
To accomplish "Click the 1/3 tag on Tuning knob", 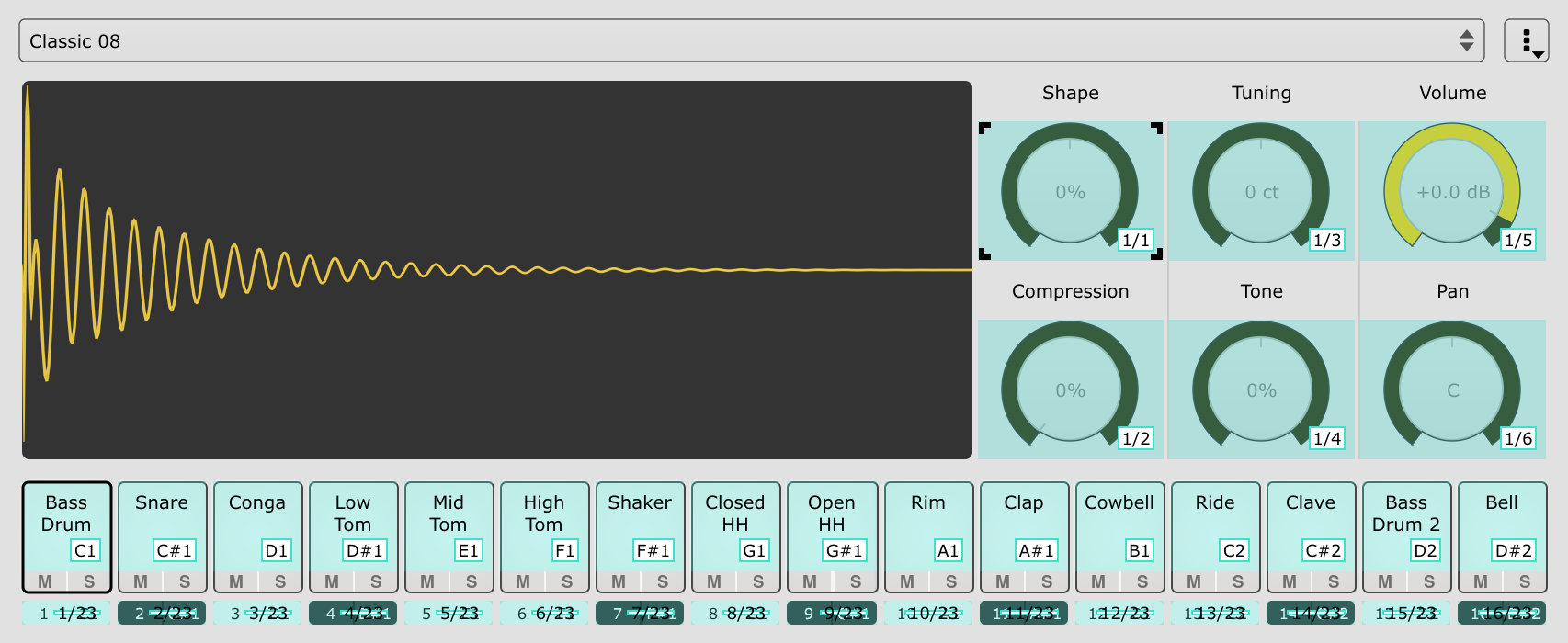I will point(1327,240).
